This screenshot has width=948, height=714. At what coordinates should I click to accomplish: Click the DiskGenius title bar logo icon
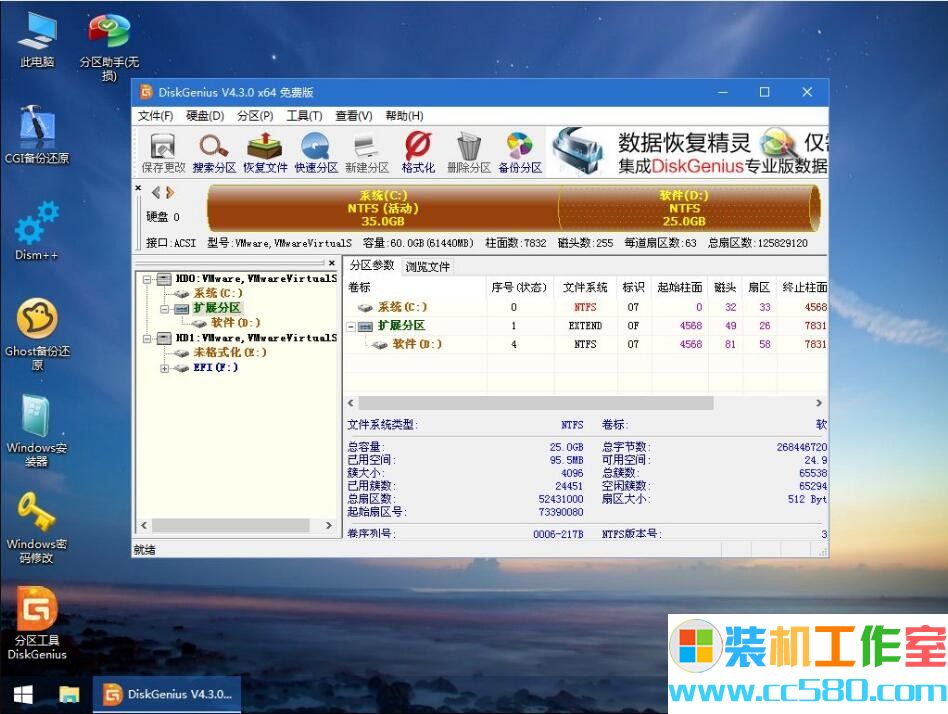pyautogui.click(x=146, y=92)
